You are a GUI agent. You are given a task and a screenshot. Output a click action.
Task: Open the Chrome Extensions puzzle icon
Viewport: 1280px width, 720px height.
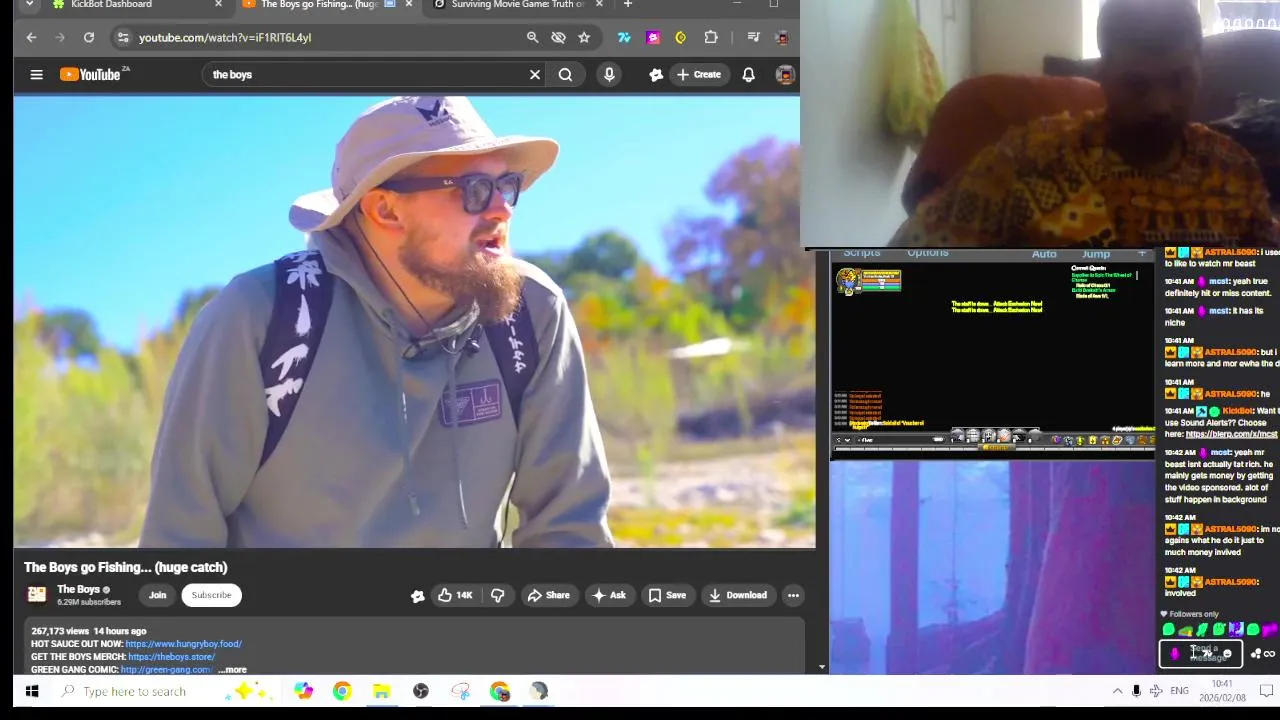(x=711, y=37)
